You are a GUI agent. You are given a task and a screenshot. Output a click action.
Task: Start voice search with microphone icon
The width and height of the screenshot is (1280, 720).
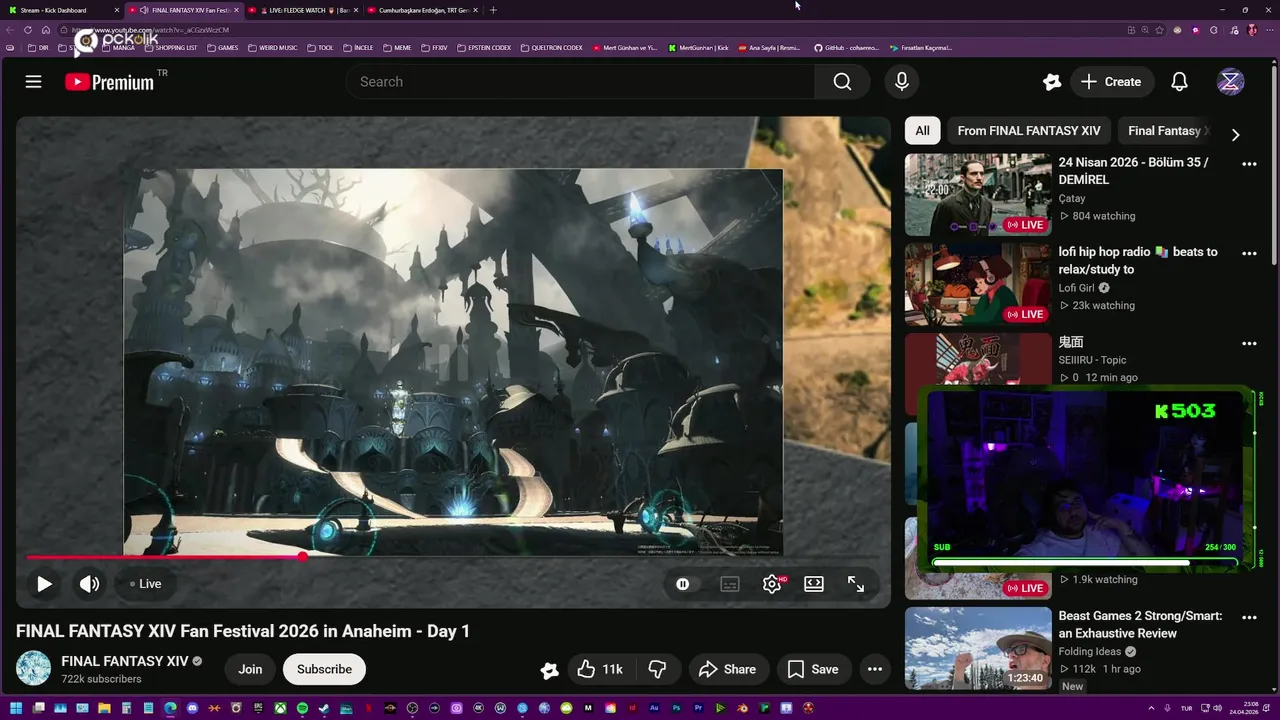(x=902, y=82)
